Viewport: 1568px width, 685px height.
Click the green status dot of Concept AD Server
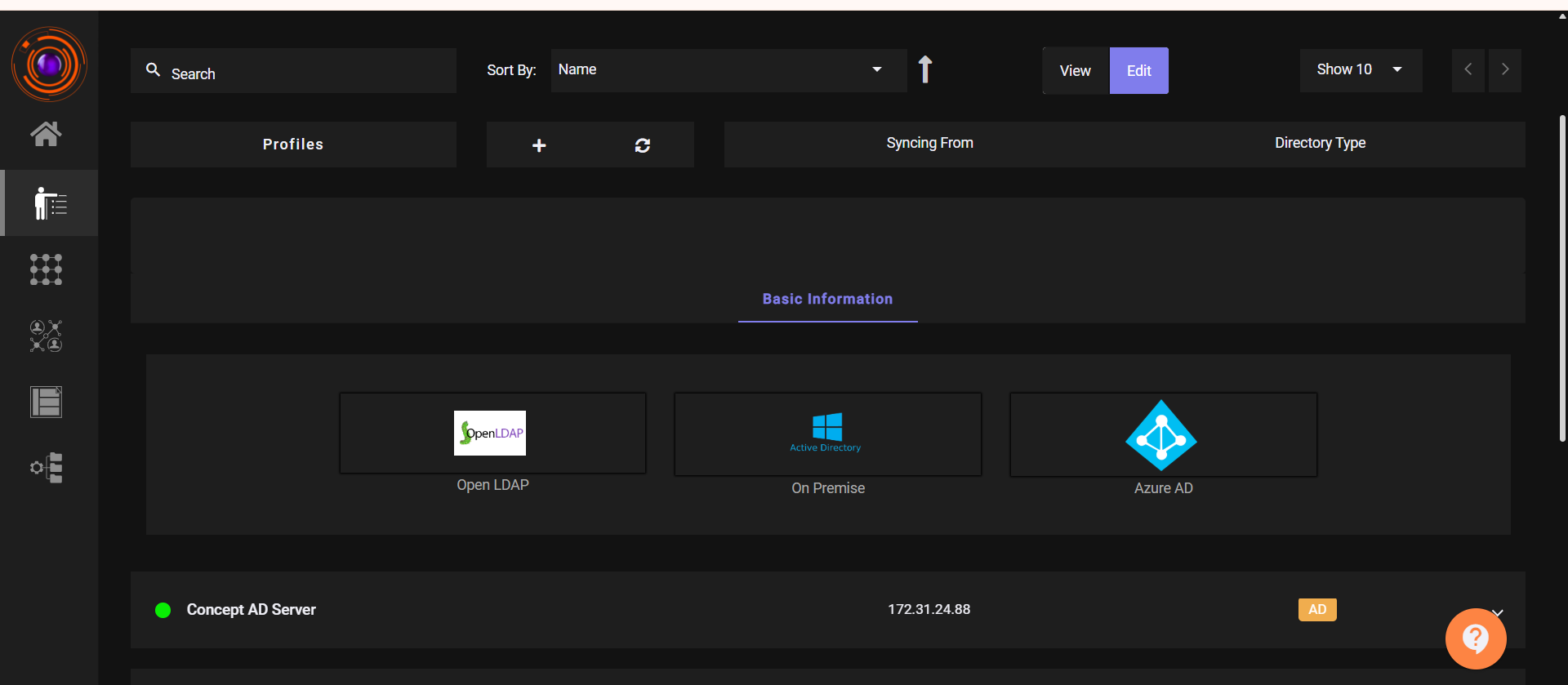163,610
